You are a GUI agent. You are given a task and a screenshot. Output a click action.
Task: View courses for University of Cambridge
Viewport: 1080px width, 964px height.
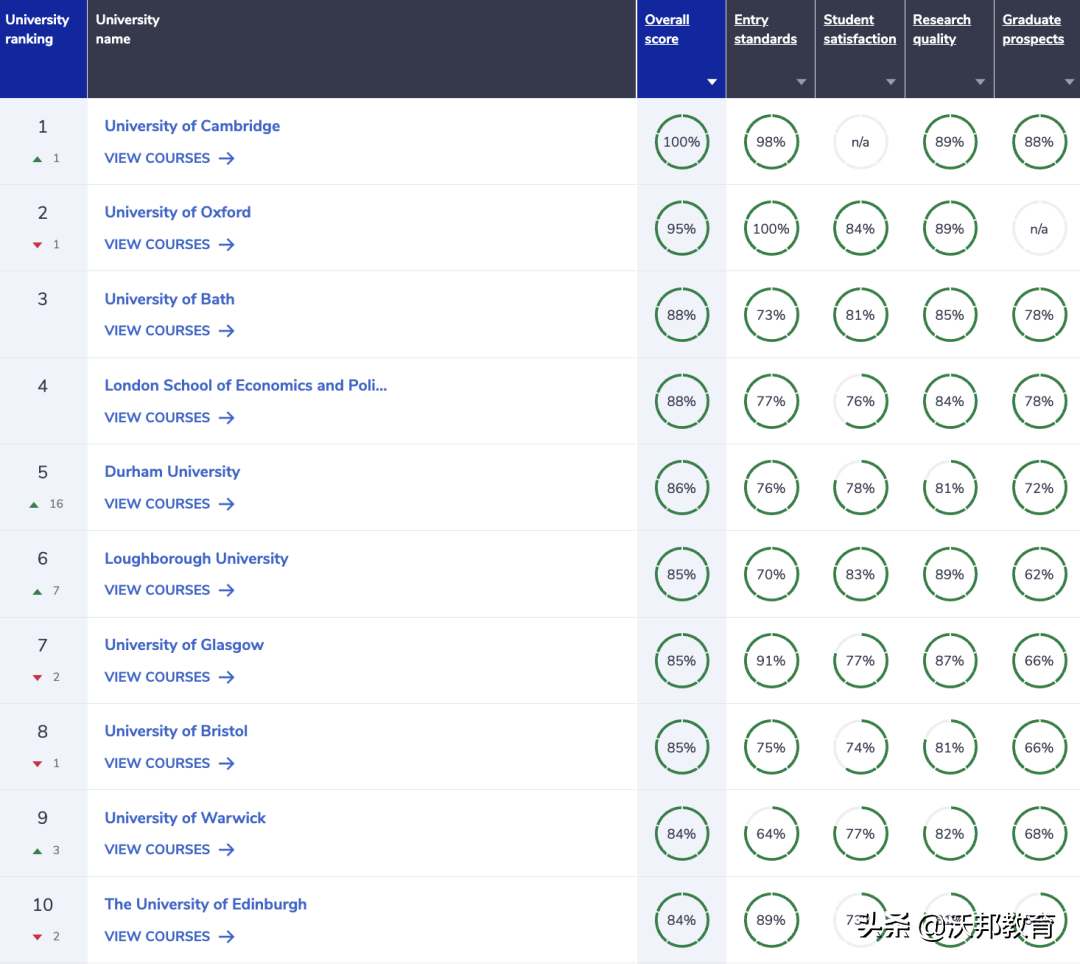(x=169, y=158)
